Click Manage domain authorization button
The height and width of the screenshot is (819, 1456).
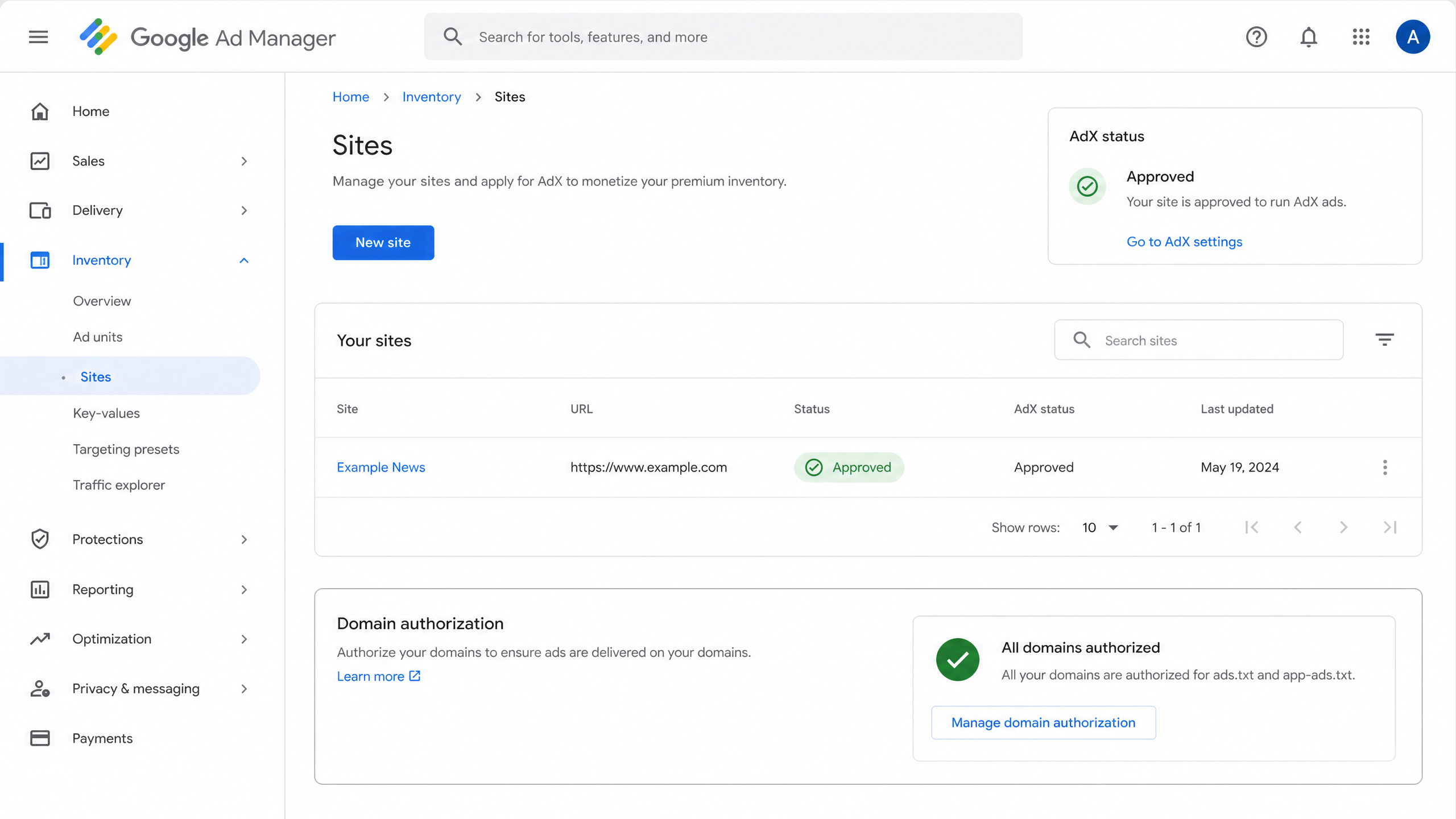click(1043, 722)
